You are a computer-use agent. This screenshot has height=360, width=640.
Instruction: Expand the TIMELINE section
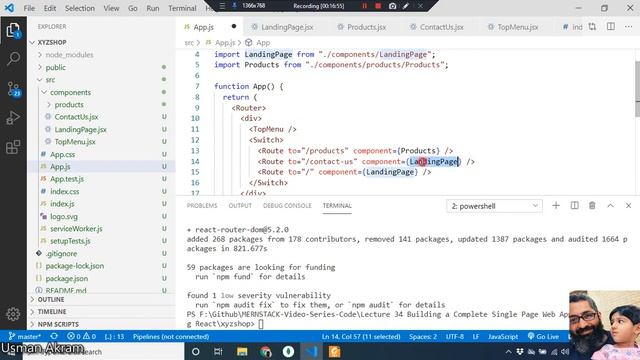(x=101, y=312)
